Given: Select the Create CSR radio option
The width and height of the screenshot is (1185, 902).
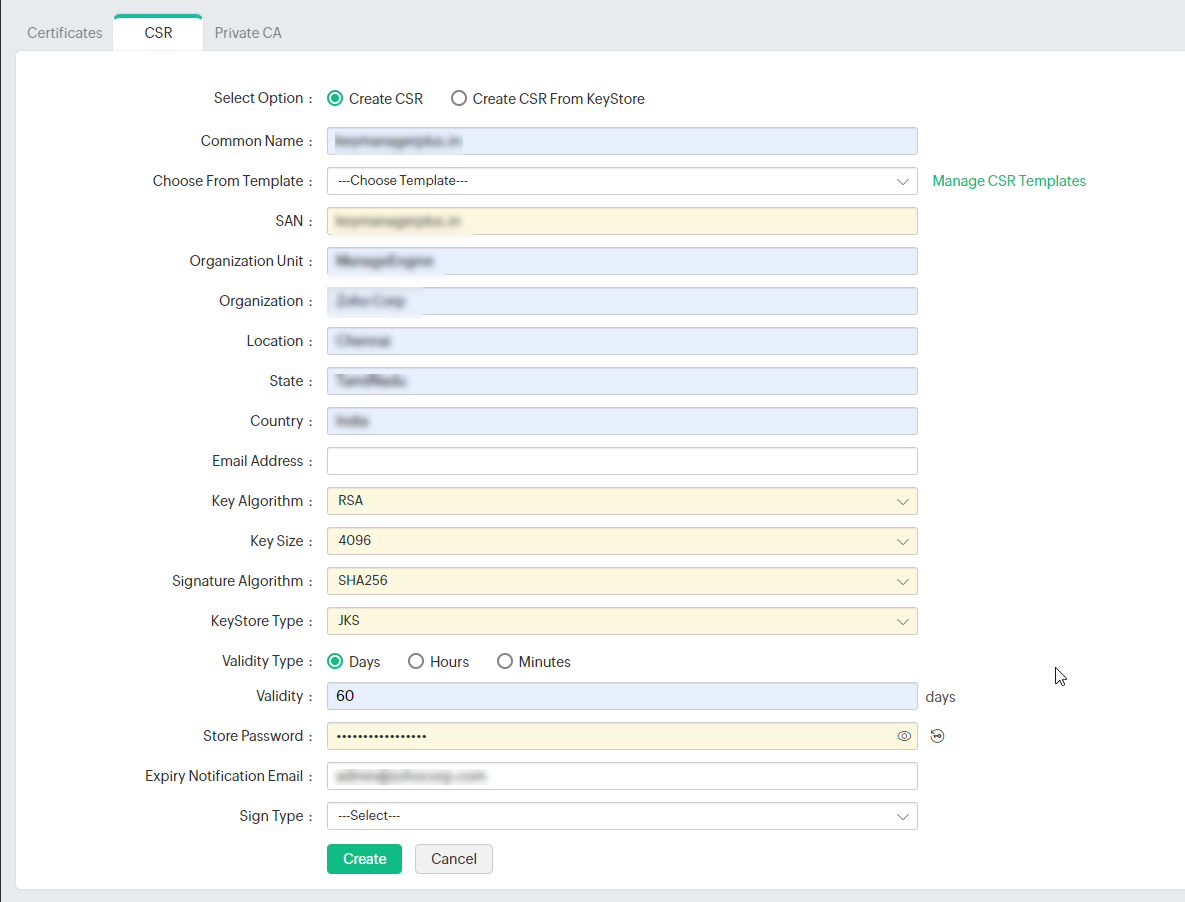Looking at the screenshot, I should tap(335, 99).
